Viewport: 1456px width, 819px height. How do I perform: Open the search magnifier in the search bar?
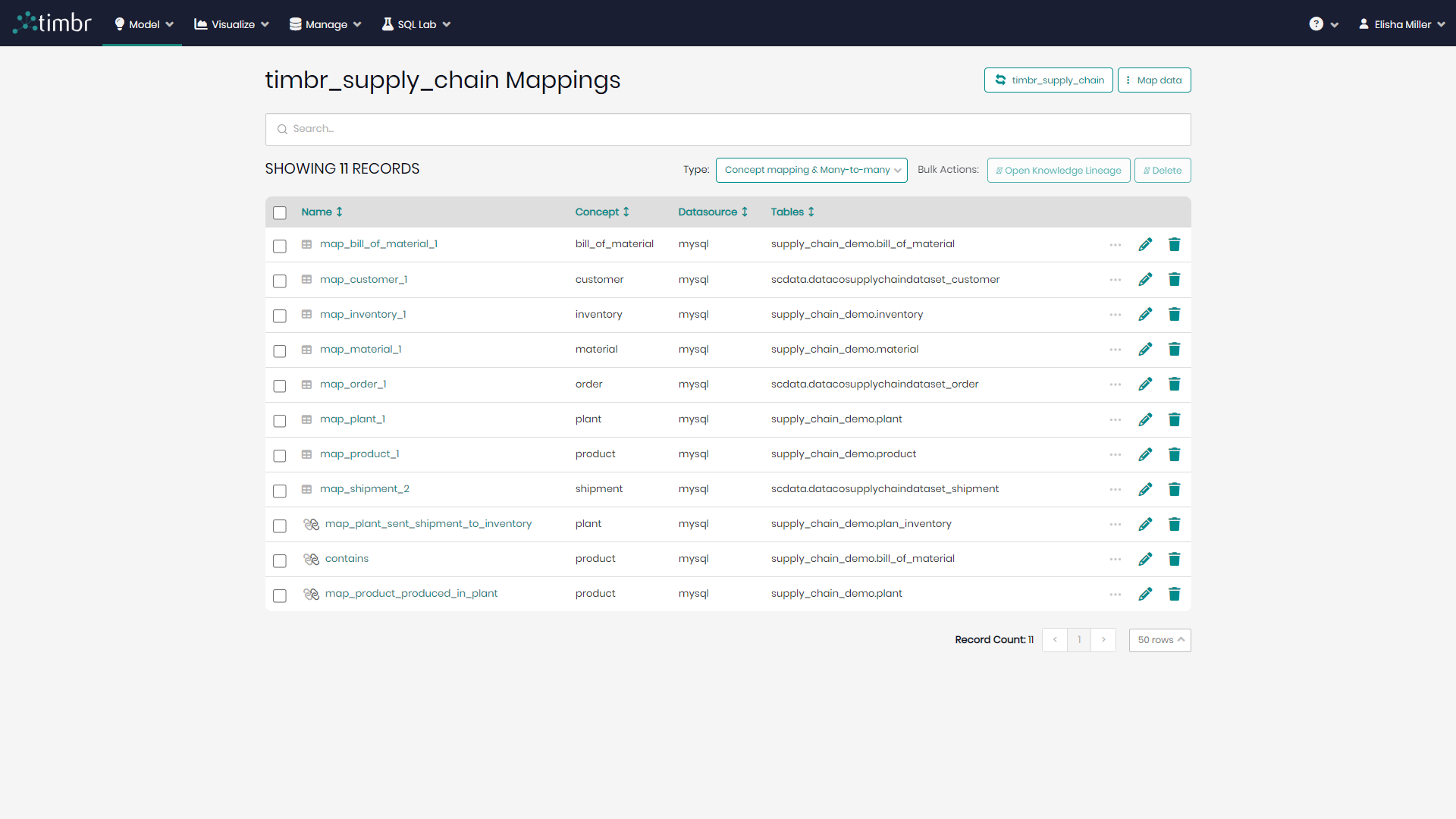[283, 129]
